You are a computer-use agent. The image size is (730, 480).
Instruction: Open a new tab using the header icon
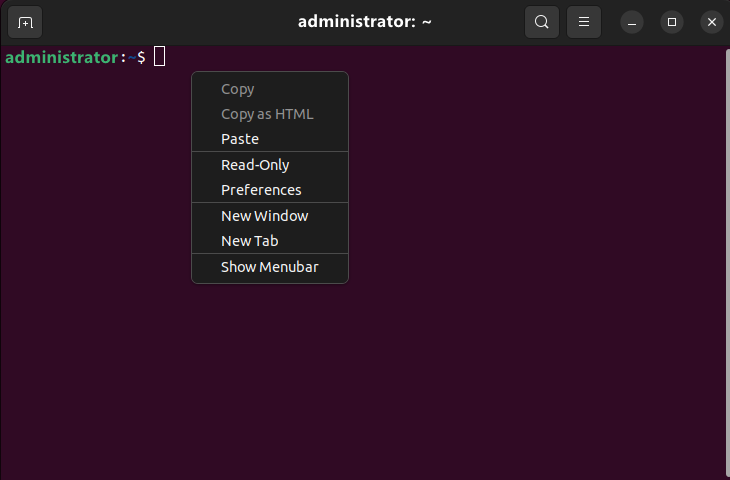[25, 22]
